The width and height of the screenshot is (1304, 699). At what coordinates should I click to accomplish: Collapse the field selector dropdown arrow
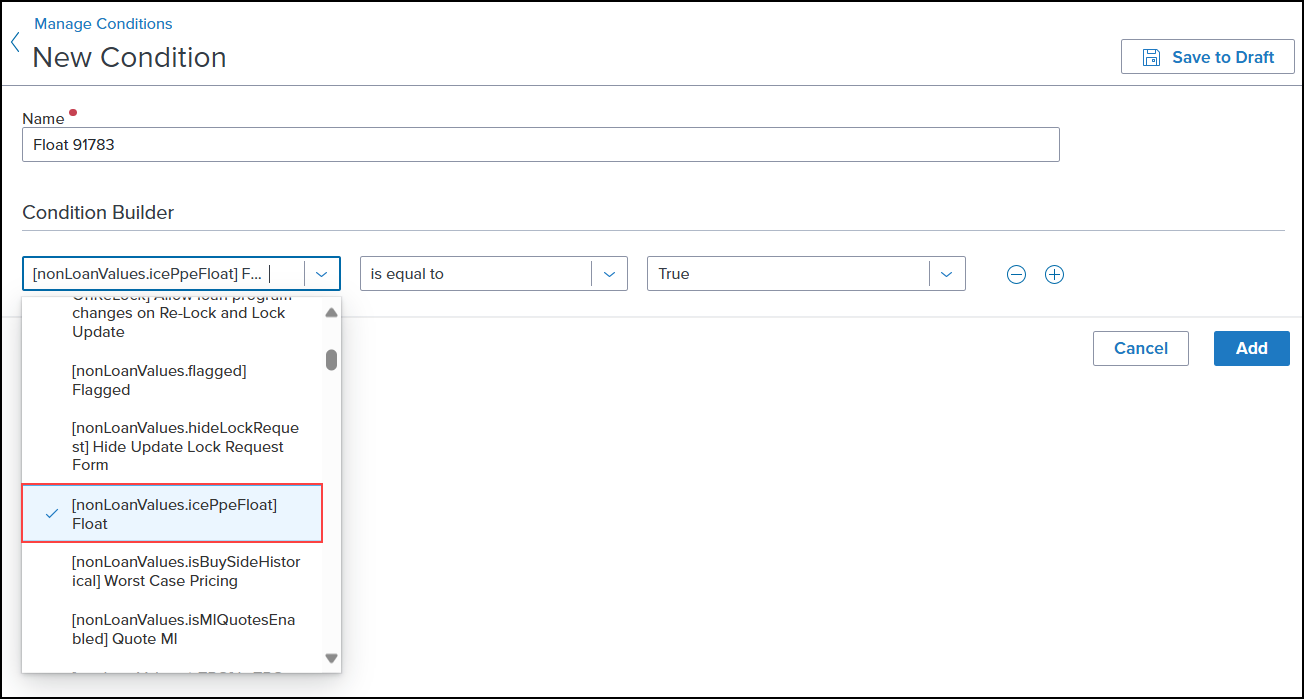[x=321, y=274]
